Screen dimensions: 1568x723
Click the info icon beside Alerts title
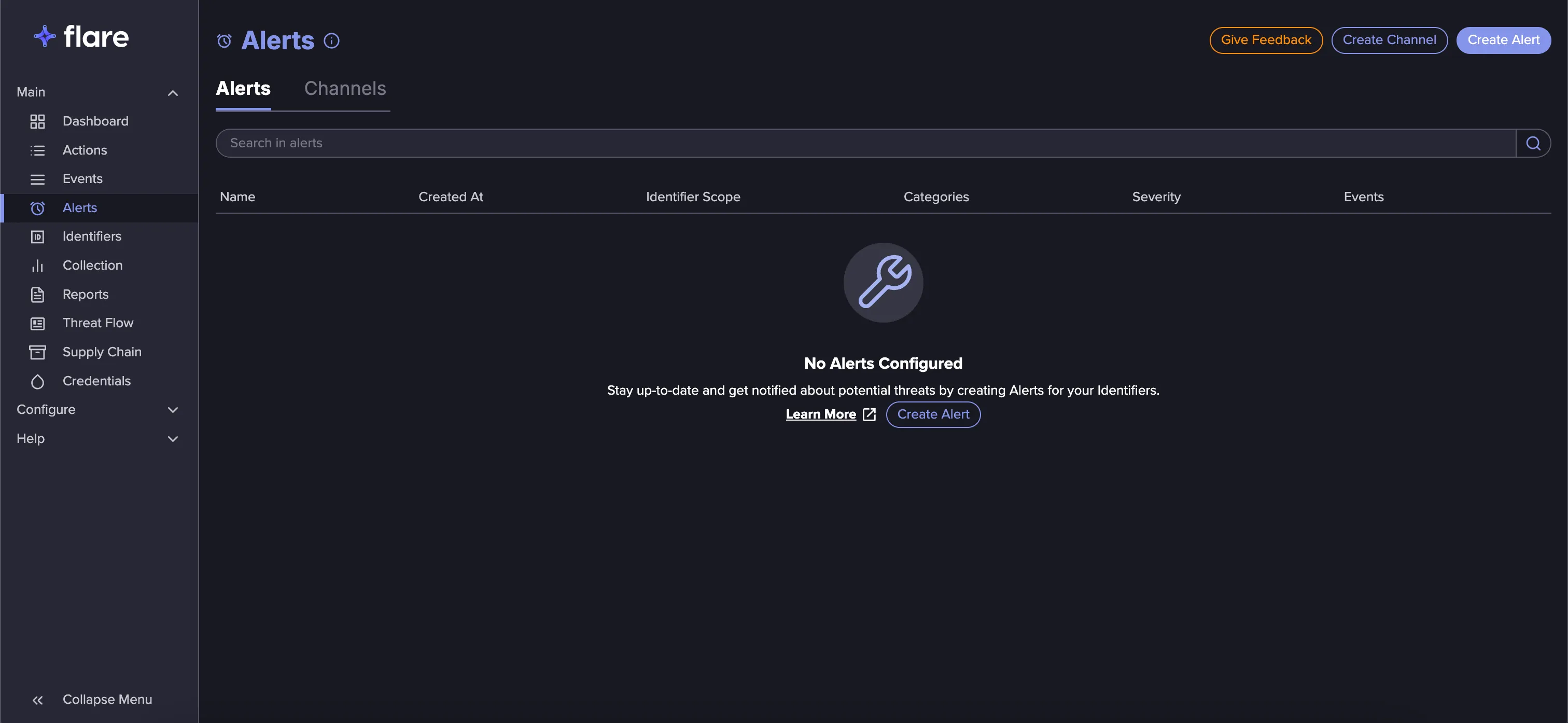(332, 41)
